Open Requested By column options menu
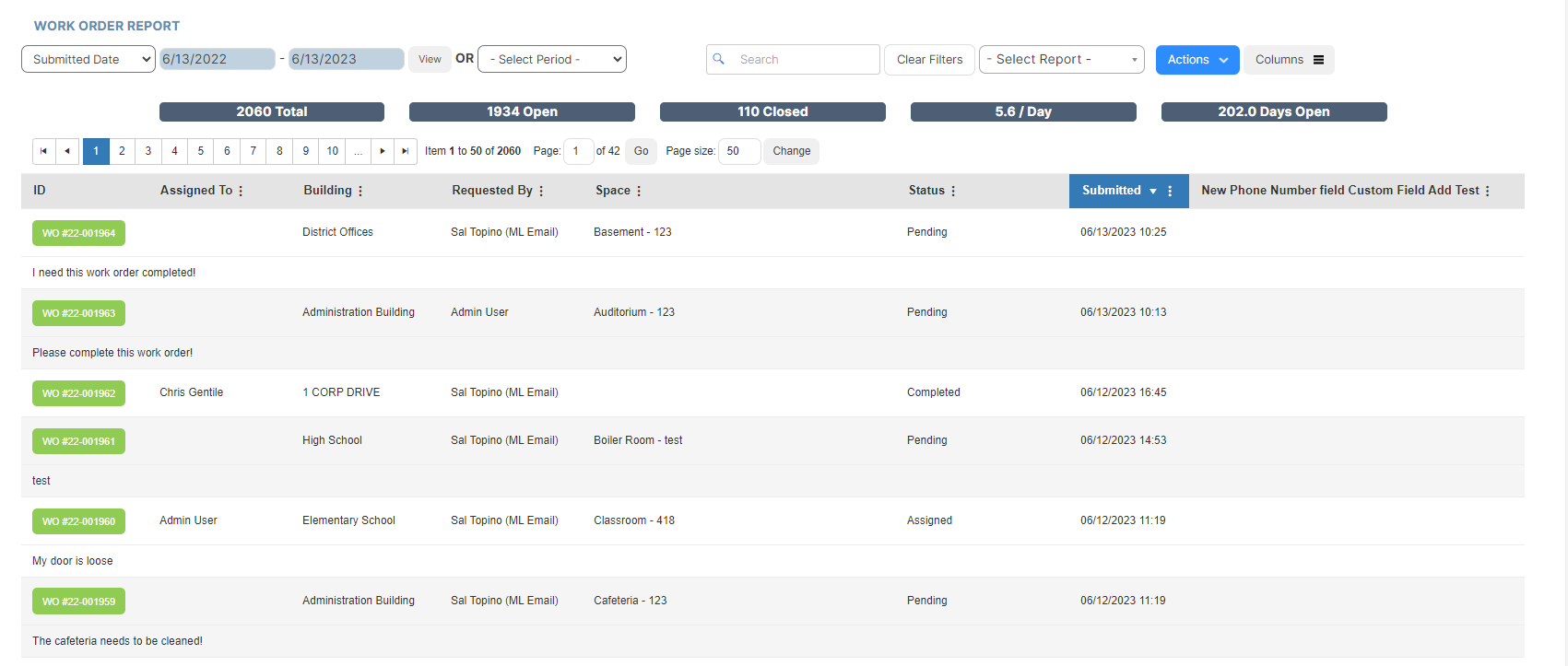The width and height of the screenshot is (1568, 666). pyautogui.click(x=541, y=191)
